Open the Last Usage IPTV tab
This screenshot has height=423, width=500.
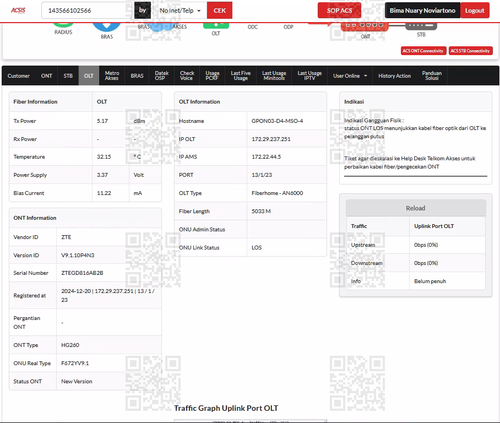pyautogui.click(x=309, y=76)
